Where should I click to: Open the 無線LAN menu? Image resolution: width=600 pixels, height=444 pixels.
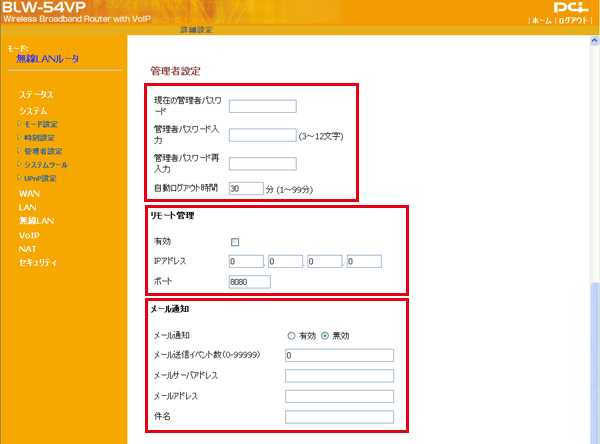(x=36, y=221)
